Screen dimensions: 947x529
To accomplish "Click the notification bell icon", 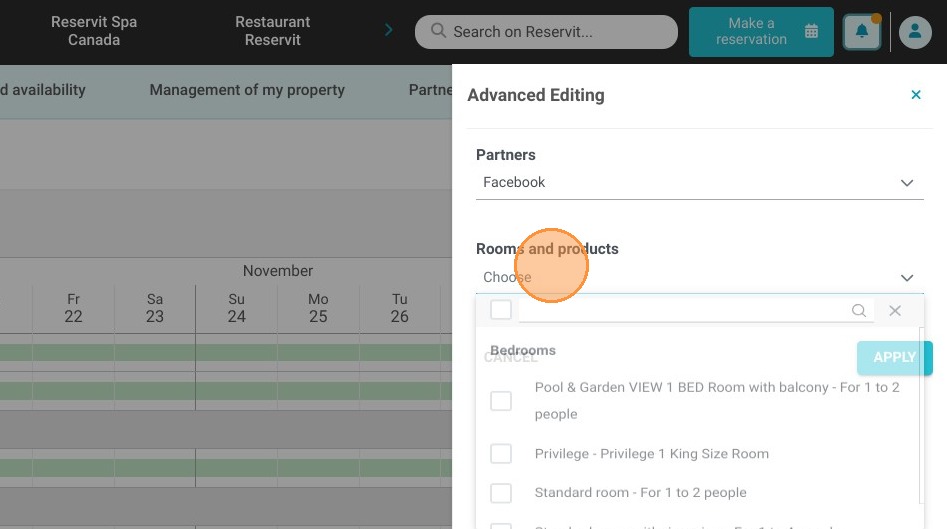I will (861, 31).
